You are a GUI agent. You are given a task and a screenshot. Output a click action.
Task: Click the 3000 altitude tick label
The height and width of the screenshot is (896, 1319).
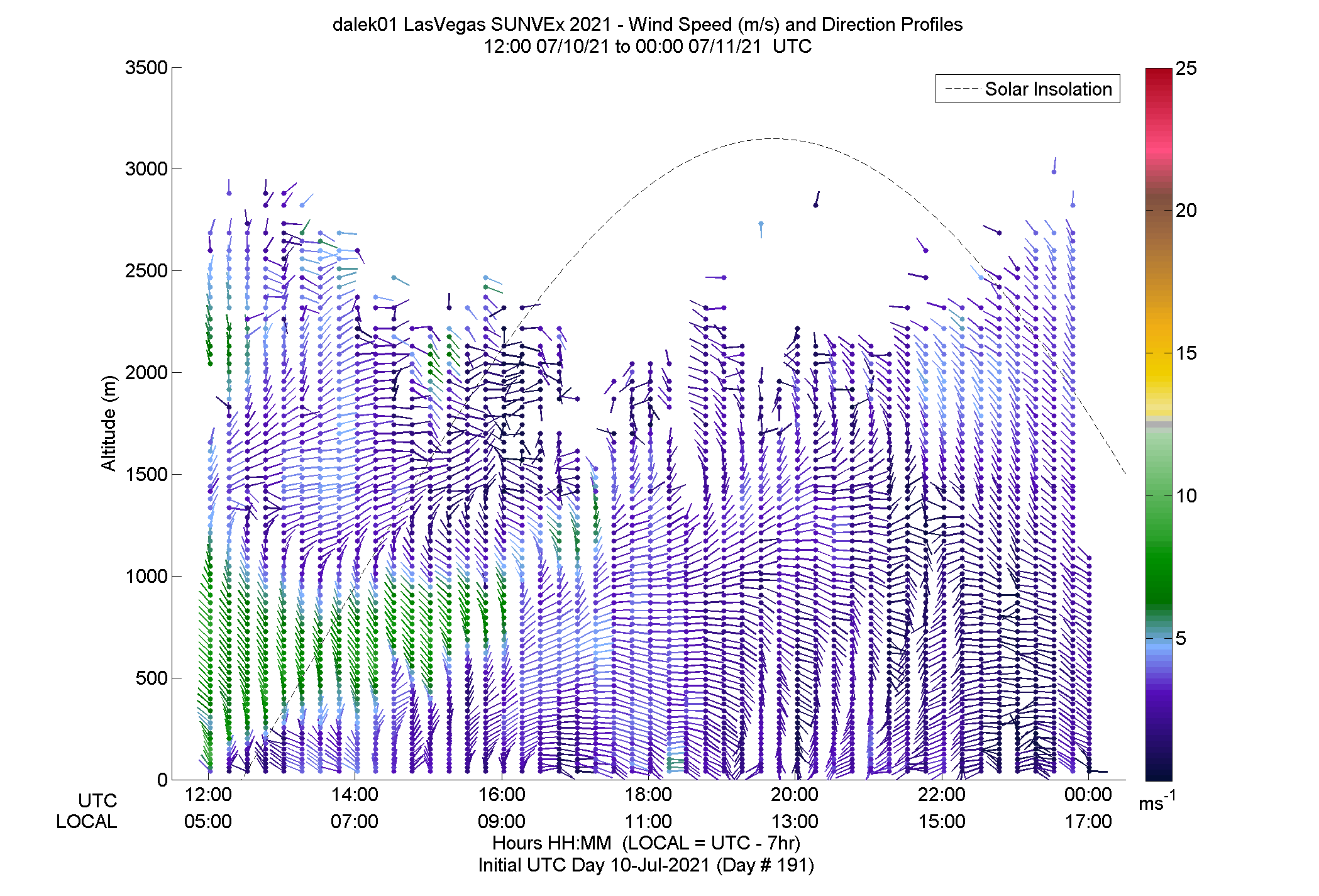[146, 169]
